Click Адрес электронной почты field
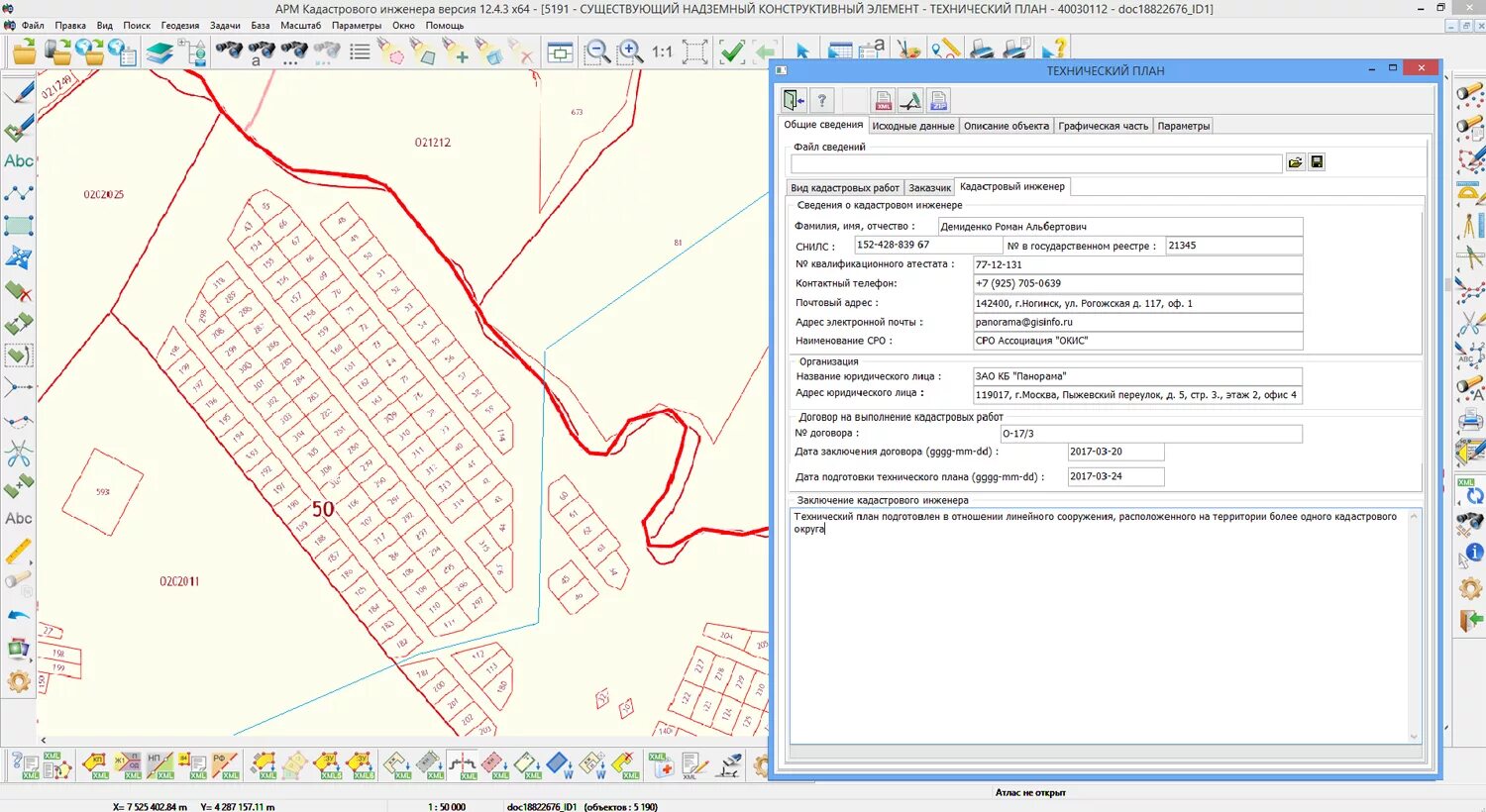The width and height of the screenshot is (1486, 812). point(1137,322)
